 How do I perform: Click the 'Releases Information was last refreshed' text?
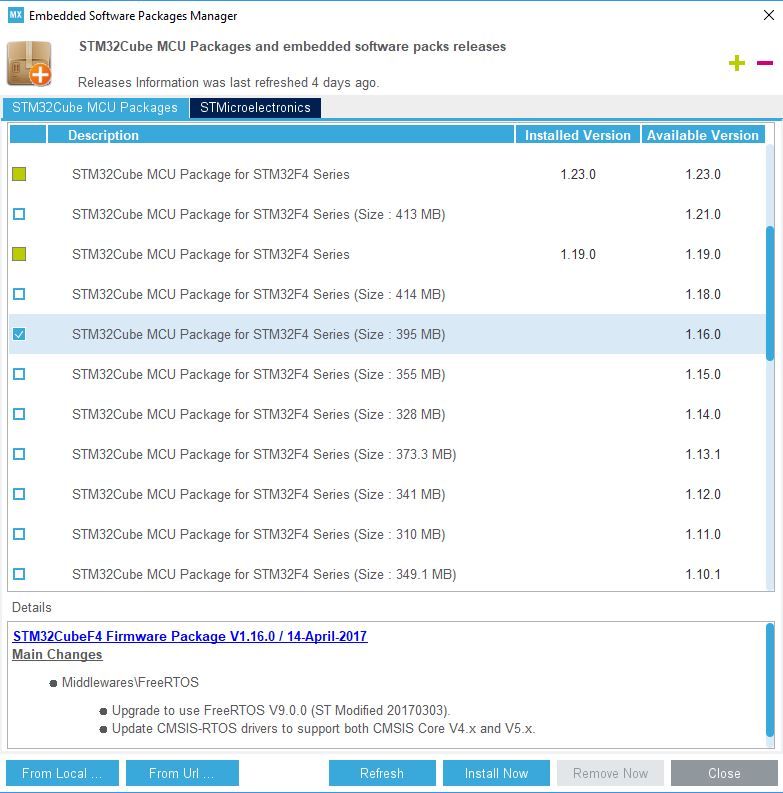tap(228, 82)
